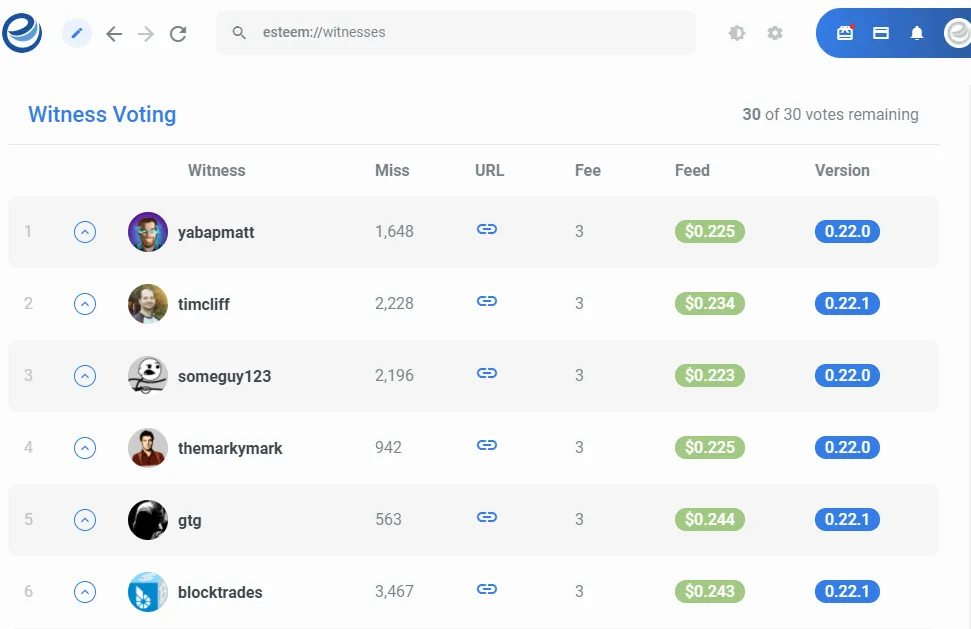Screen dimensions: 971x629
Task: Go forward with the right arrow
Action: pyautogui.click(x=146, y=33)
